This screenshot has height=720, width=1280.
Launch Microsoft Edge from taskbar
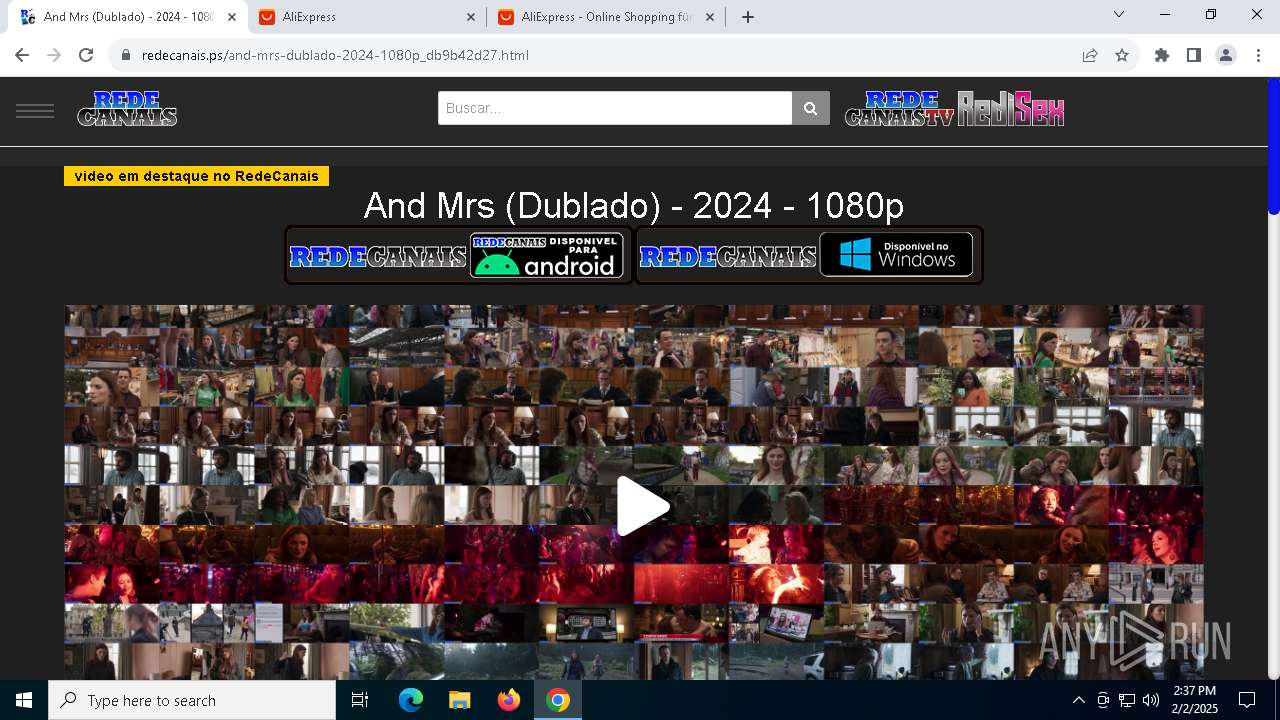point(410,700)
